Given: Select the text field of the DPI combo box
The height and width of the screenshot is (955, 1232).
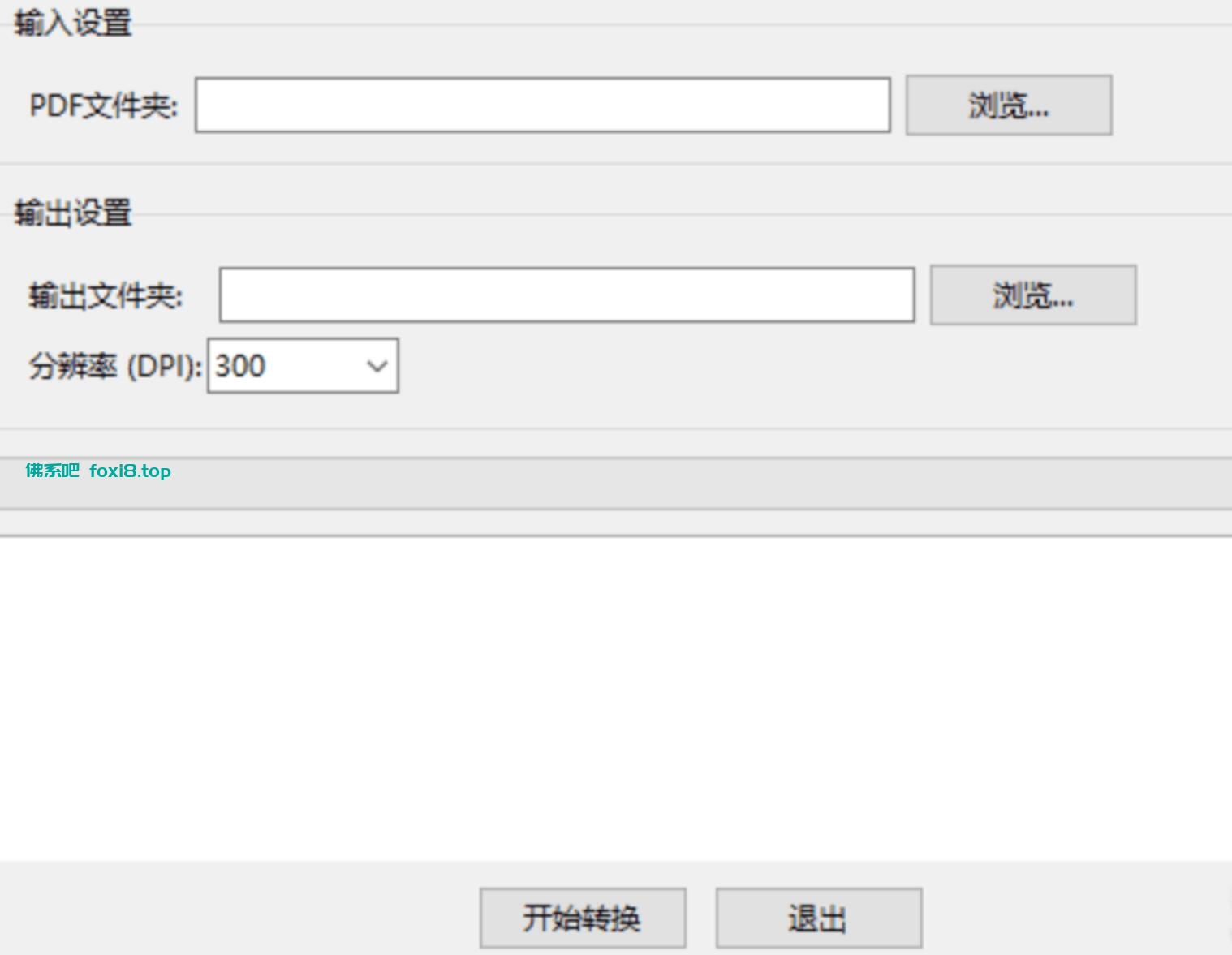Looking at the screenshot, I should click(276, 366).
